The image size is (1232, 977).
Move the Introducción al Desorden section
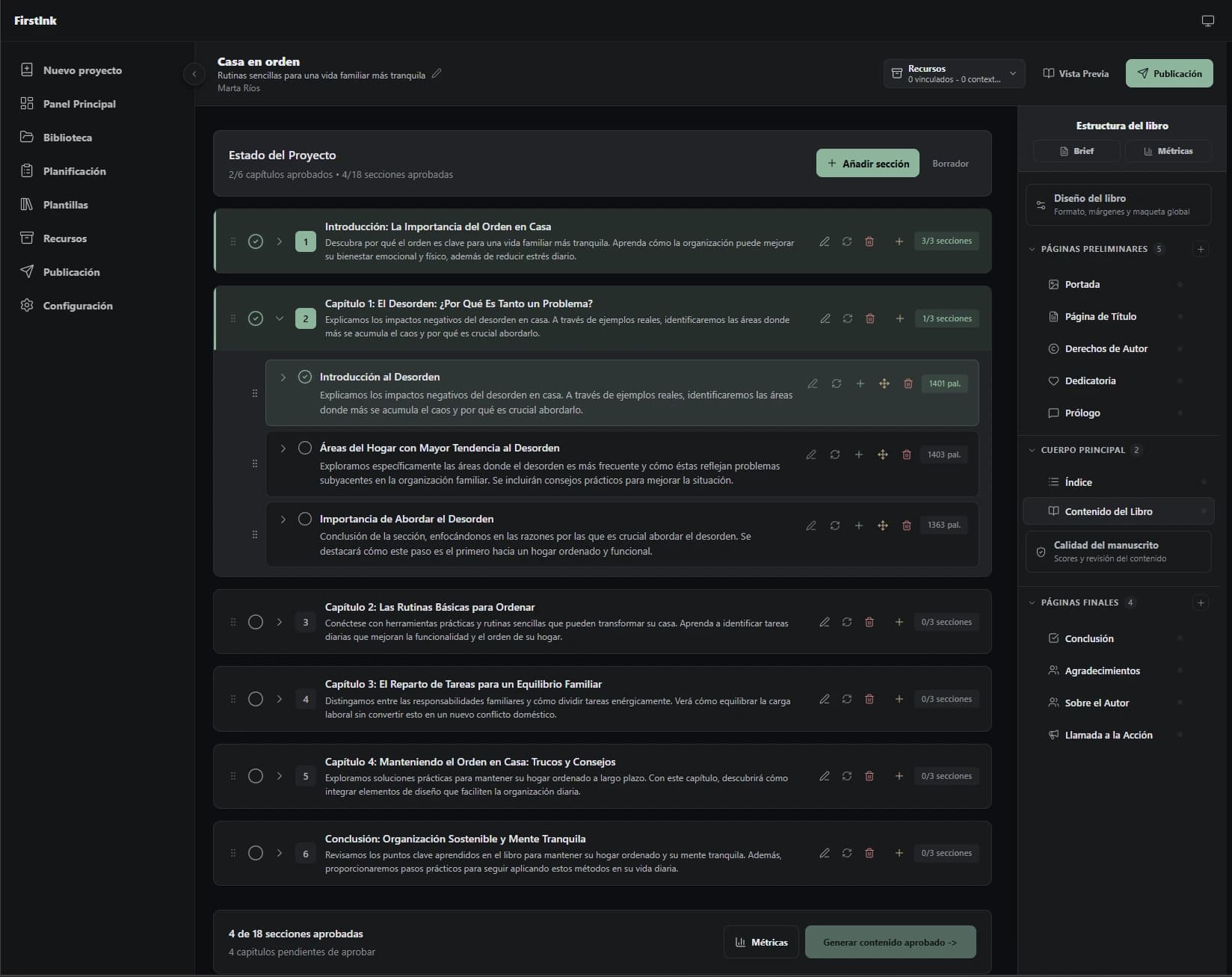click(x=884, y=383)
